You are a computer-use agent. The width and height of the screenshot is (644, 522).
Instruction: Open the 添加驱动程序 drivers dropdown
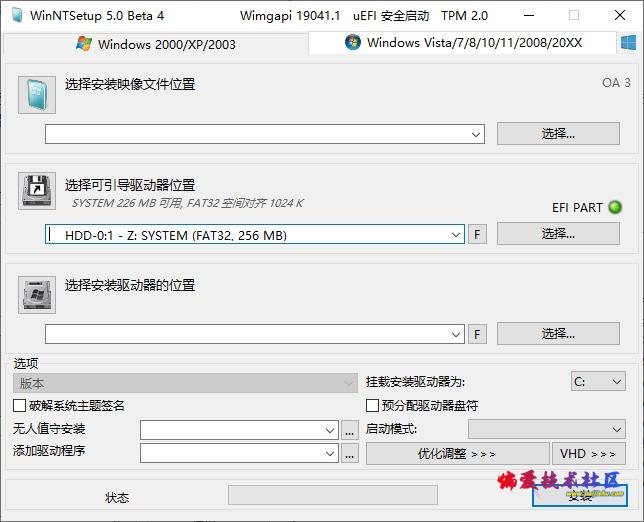tap(329, 453)
